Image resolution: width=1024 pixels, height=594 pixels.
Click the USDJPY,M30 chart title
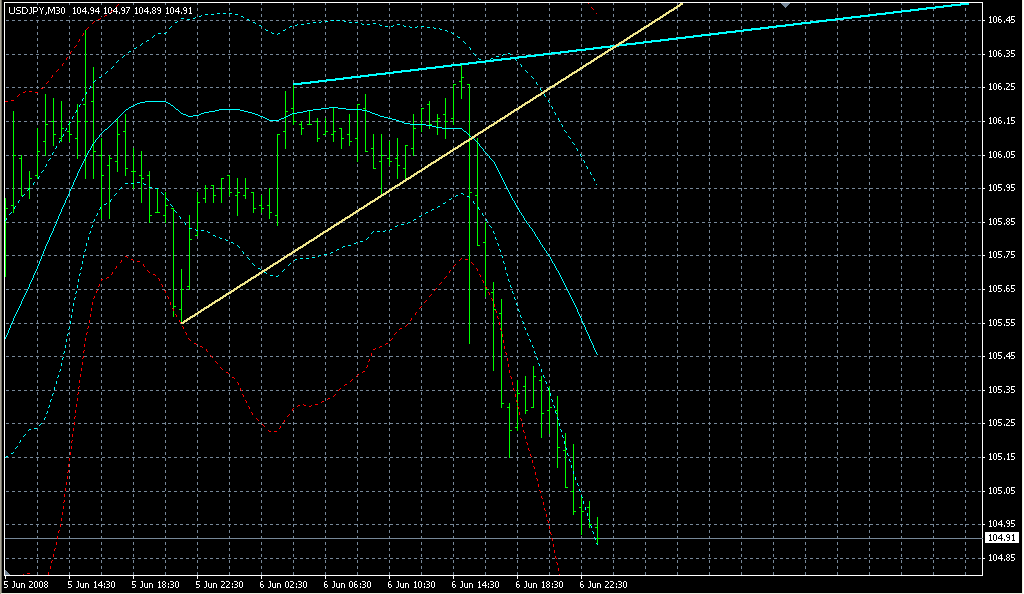pyautogui.click(x=36, y=11)
